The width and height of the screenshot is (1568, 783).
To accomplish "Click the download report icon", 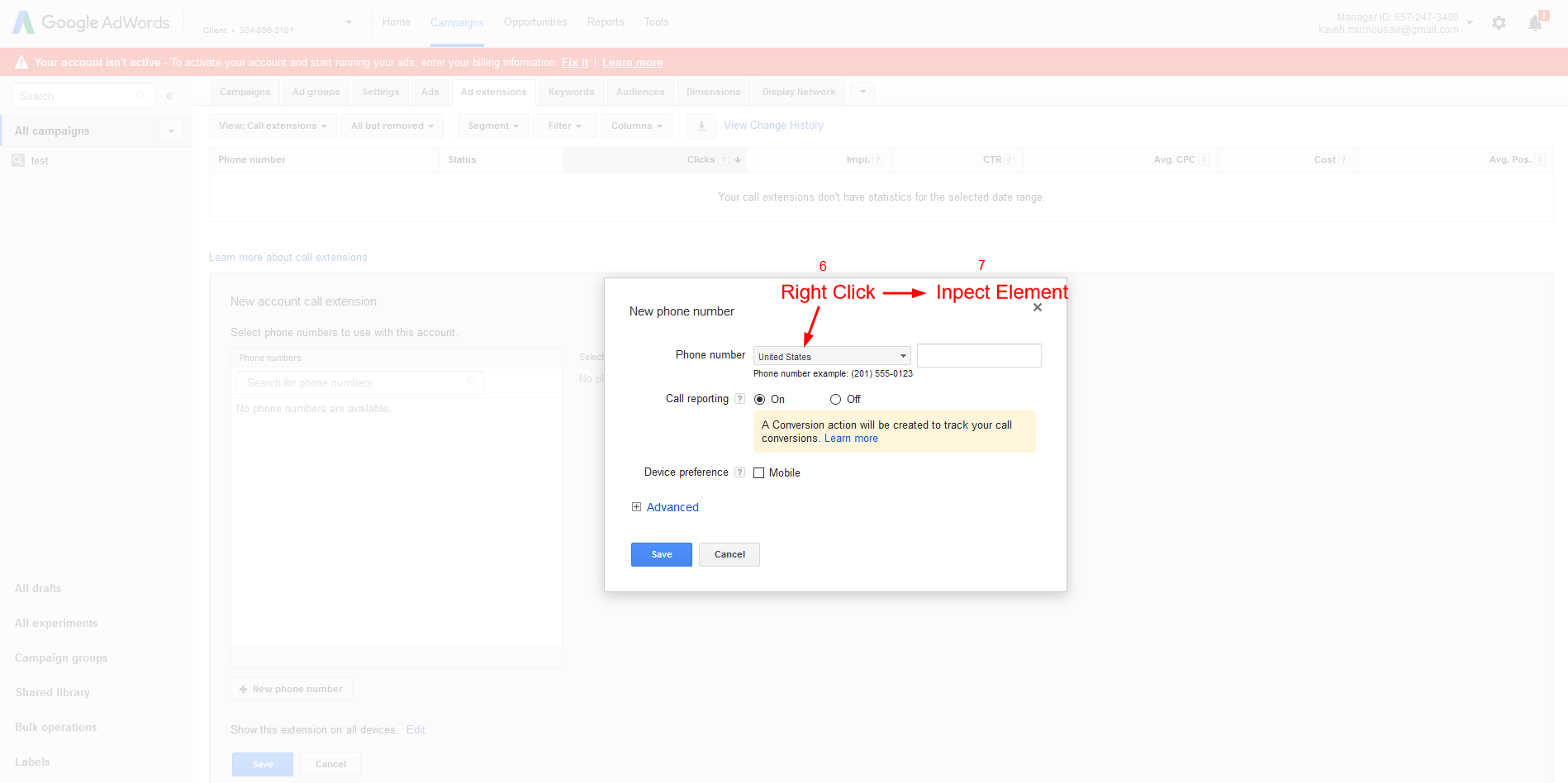I will point(701,126).
